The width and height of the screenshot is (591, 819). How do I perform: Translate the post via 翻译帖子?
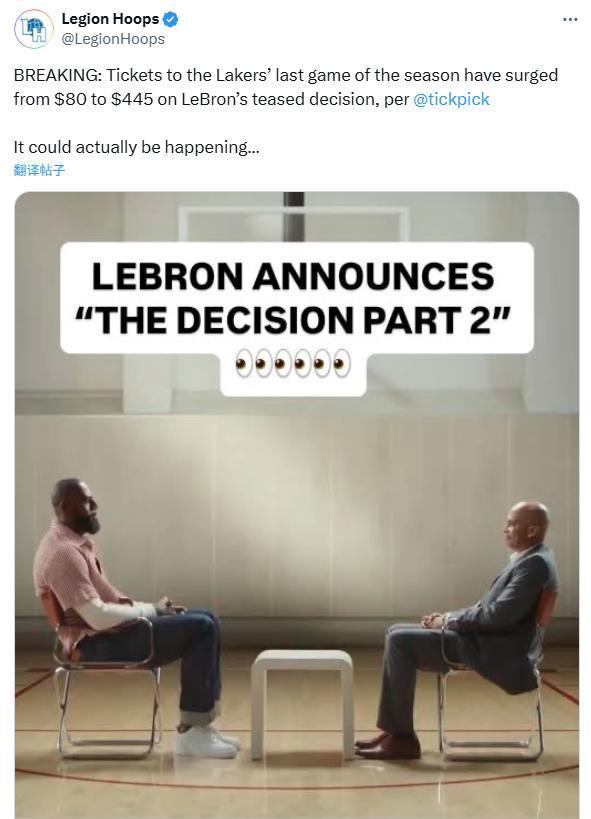pyautogui.click(x=39, y=170)
